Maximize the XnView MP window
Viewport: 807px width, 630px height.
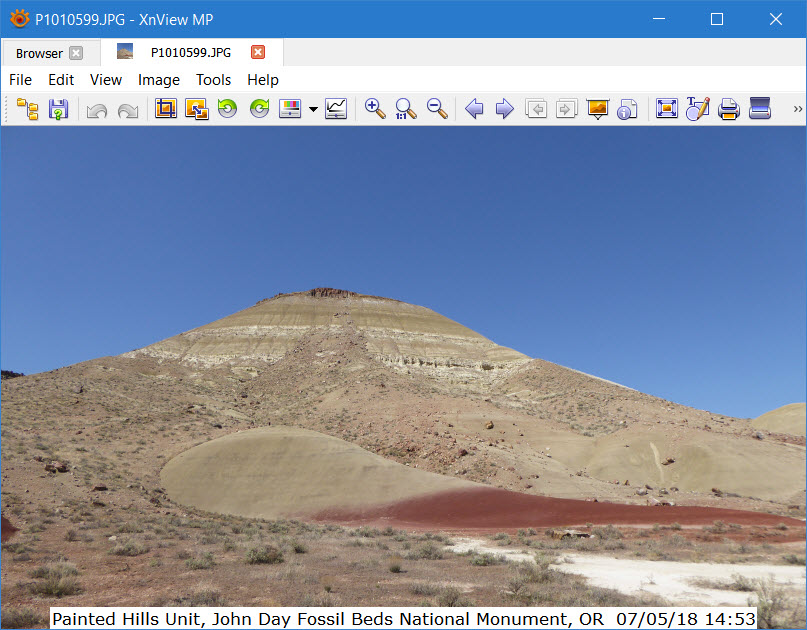pos(717,19)
